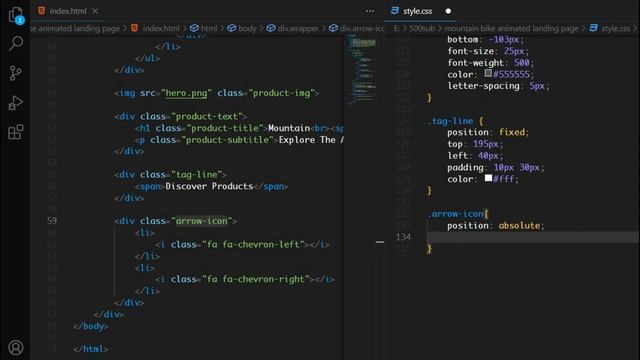The width and height of the screenshot is (640, 360).
Task: Click the 'arrow-icon' class value in HTML
Action: (202, 221)
